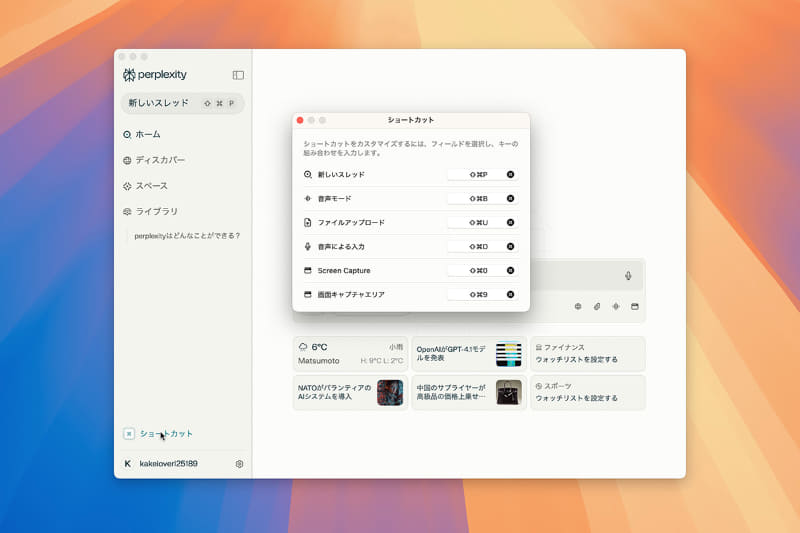Click the screen capture icon under search box
Image resolution: width=800 pixels, height=533 pixels.
click(x=635, y=307)
